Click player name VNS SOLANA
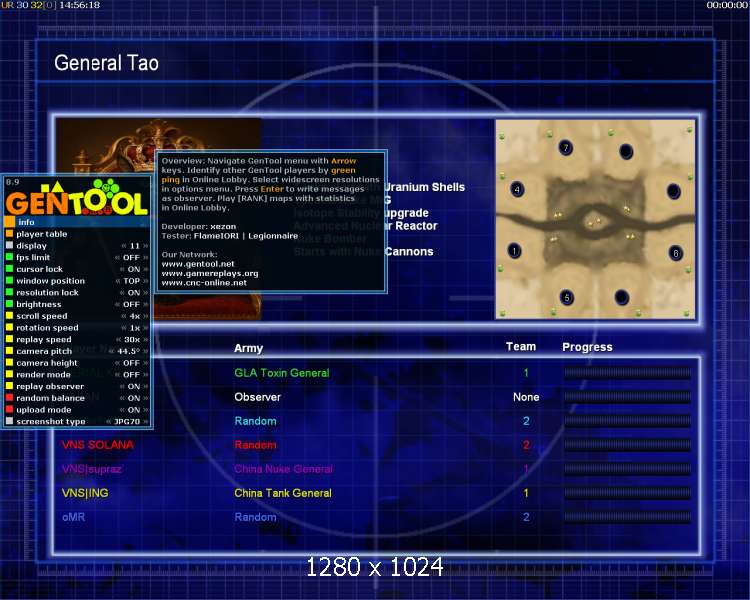This screenshot has height=600, width=750. pyautogui.click(x=98, y=444)
